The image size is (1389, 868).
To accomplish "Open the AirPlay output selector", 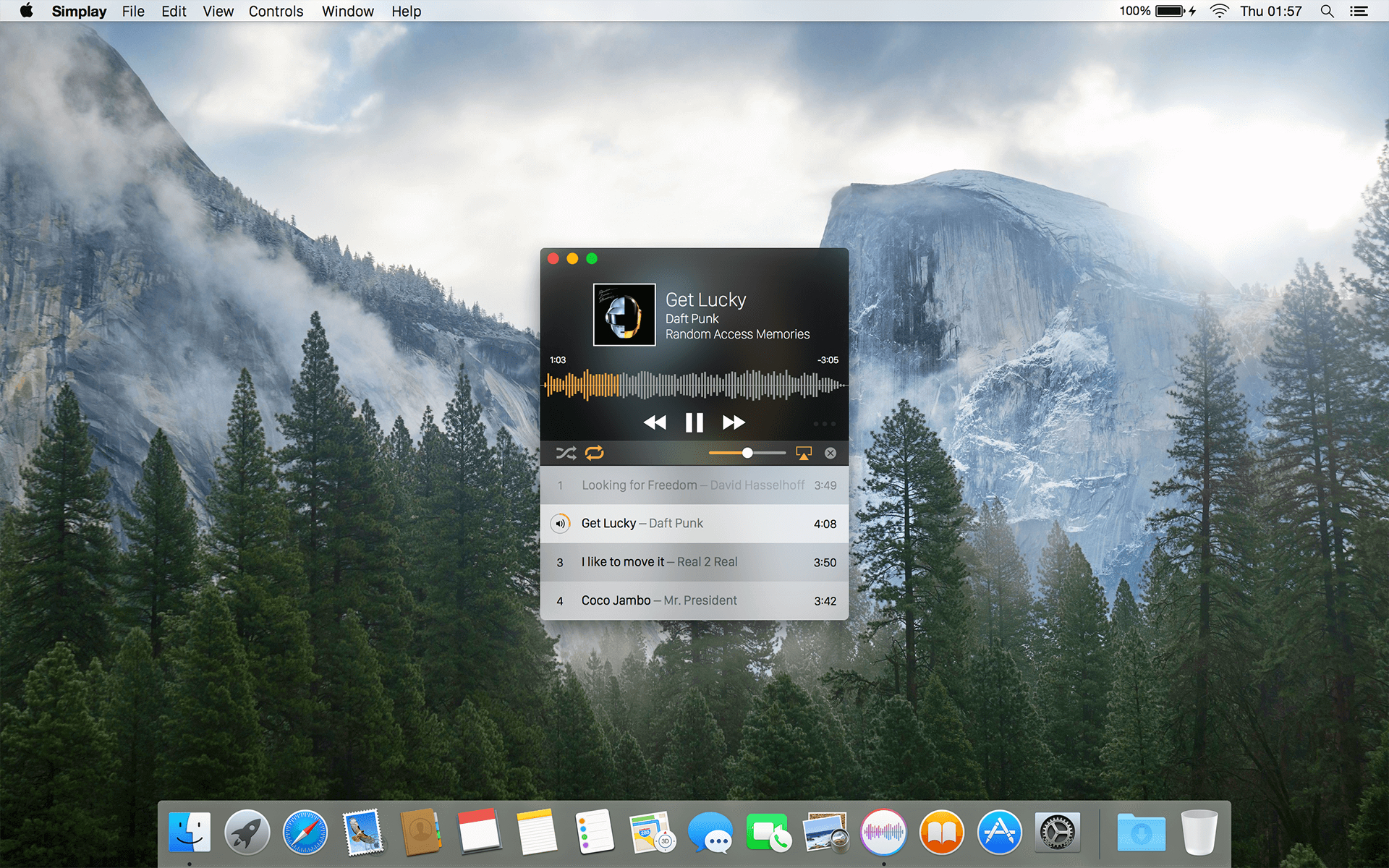I will (x=804, y=454).
